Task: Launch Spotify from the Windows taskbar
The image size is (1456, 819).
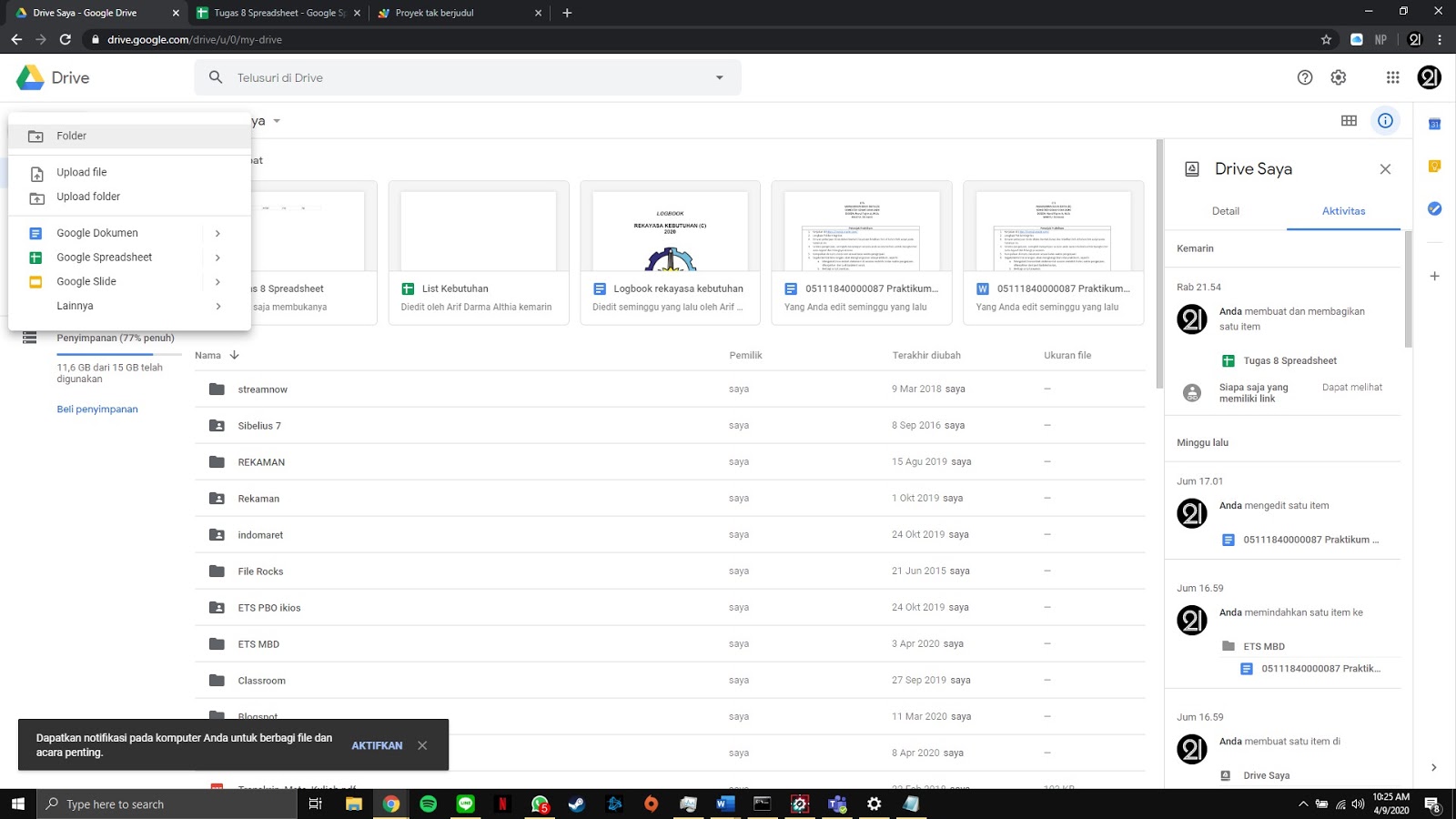Action: (x=428, y=804)
